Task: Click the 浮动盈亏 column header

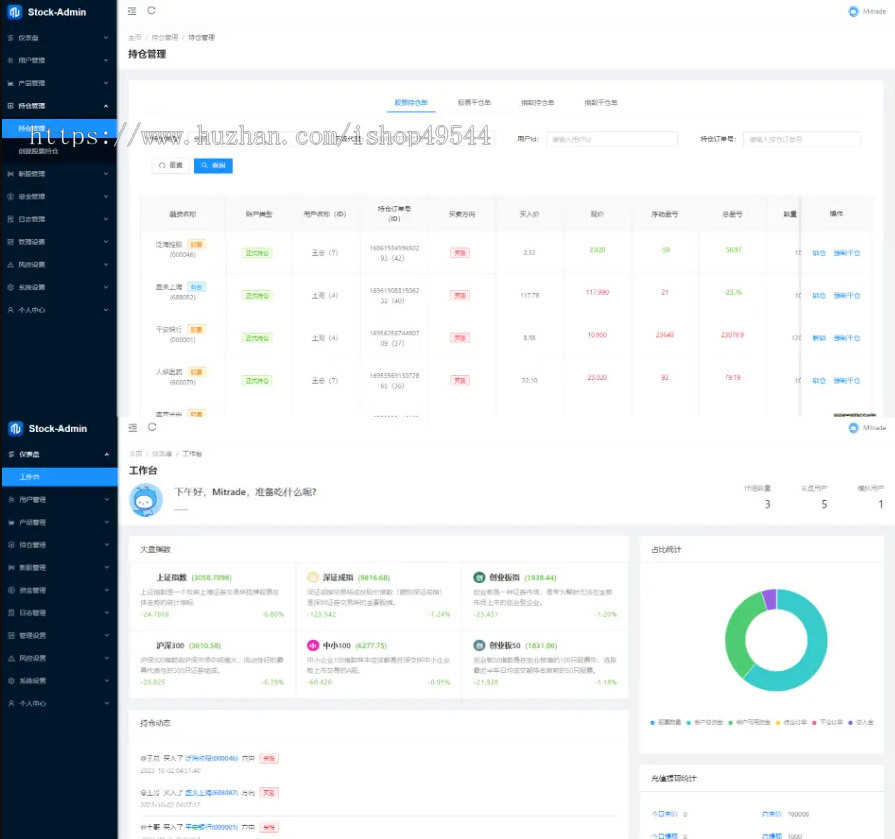Action: point(665,214)
